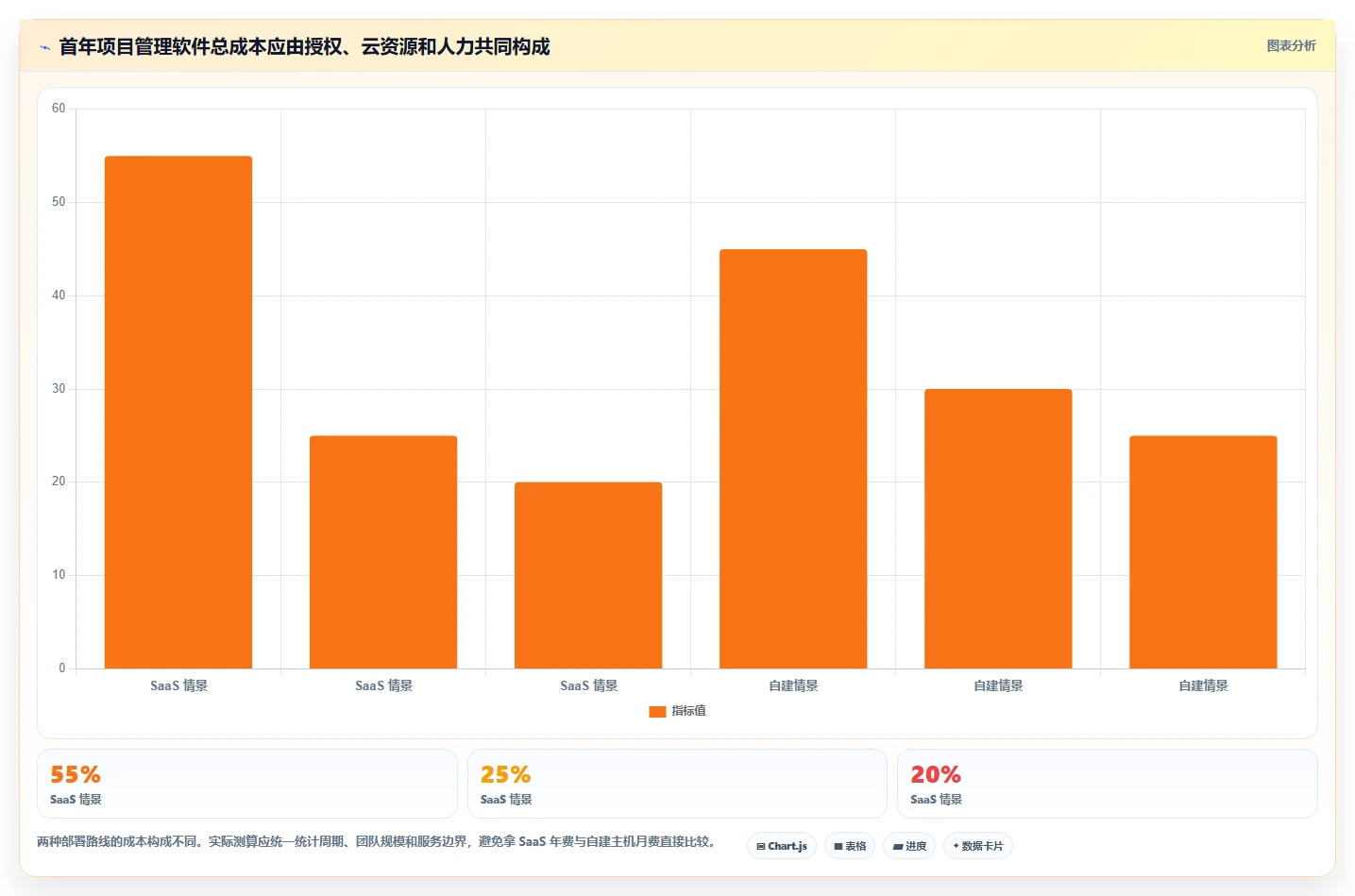Click the y-axis label 10
The width and height of the screenshot is (1355, 896).
pyautogui.click(x=59, y=575)
